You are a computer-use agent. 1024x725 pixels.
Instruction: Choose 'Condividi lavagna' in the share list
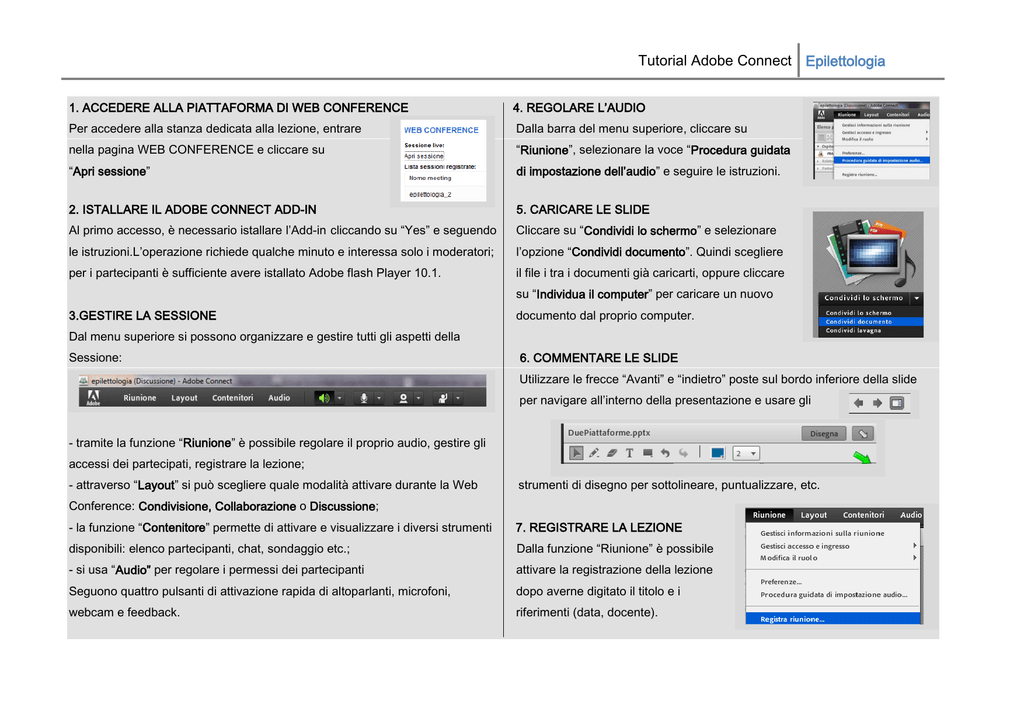853,330
